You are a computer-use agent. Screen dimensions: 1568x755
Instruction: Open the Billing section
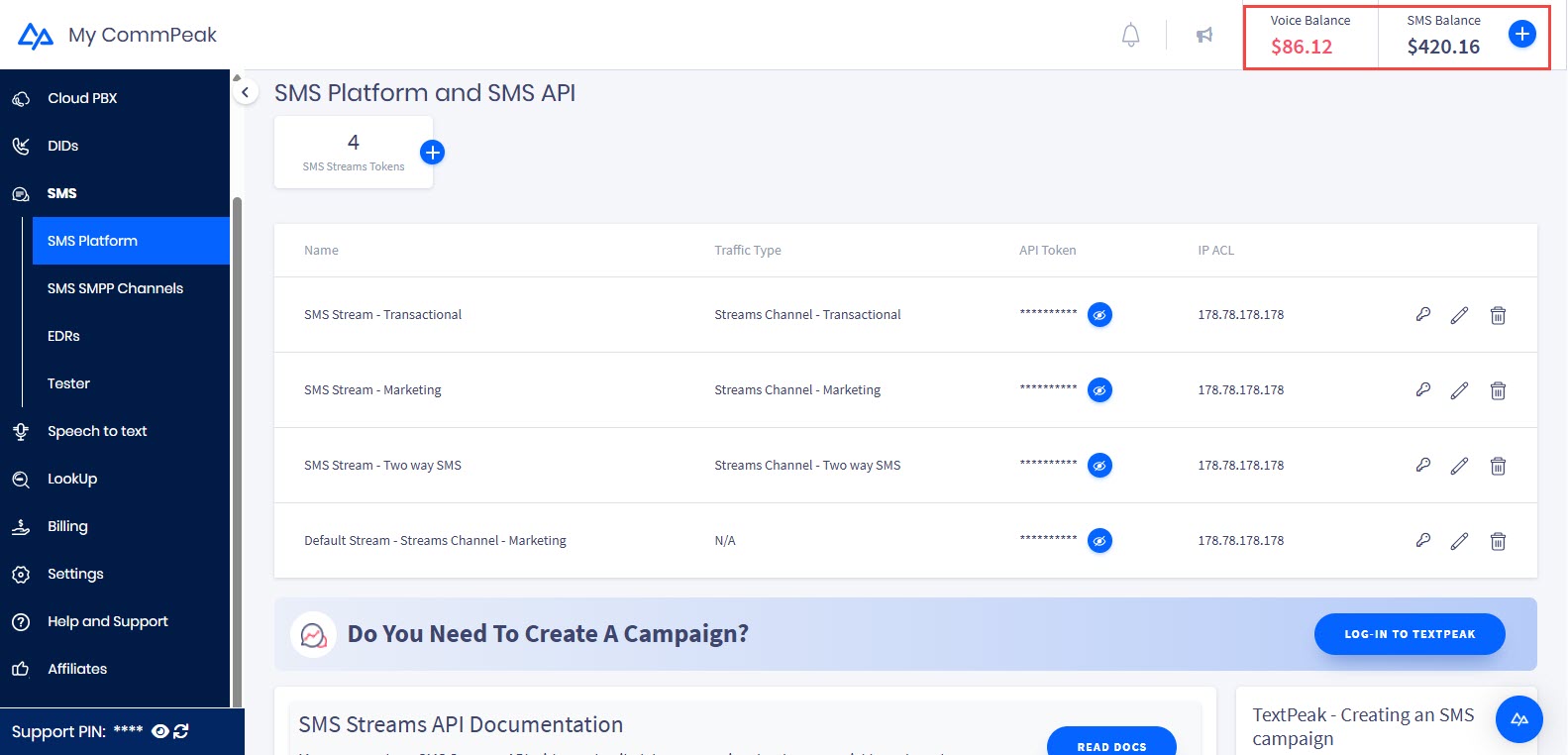click(67, 526)
